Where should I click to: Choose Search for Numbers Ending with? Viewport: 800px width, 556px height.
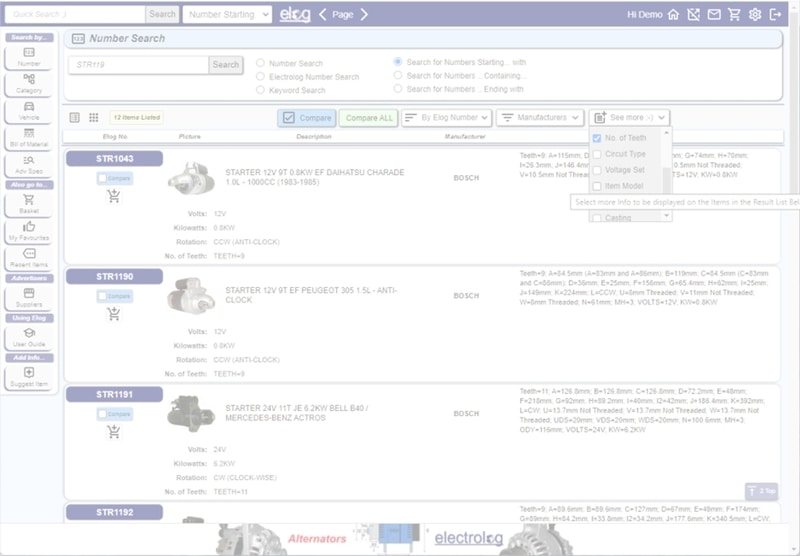pos(398,89)
